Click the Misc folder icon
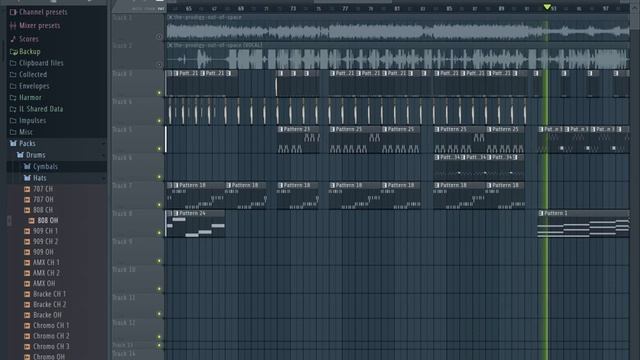The width and height of the screenshot is (640, 360). coord(13,132)
